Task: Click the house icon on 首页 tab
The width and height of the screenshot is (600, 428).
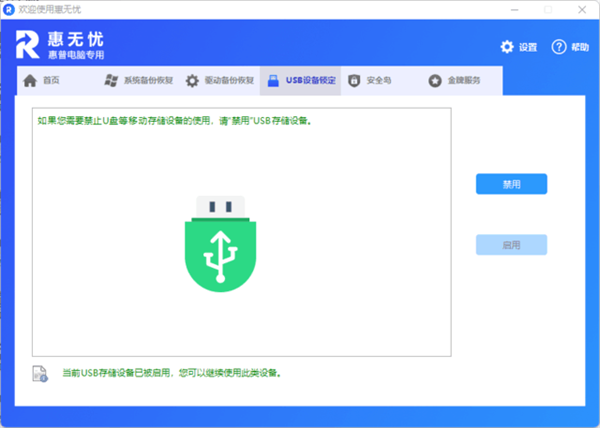Action: pos(30,81)
